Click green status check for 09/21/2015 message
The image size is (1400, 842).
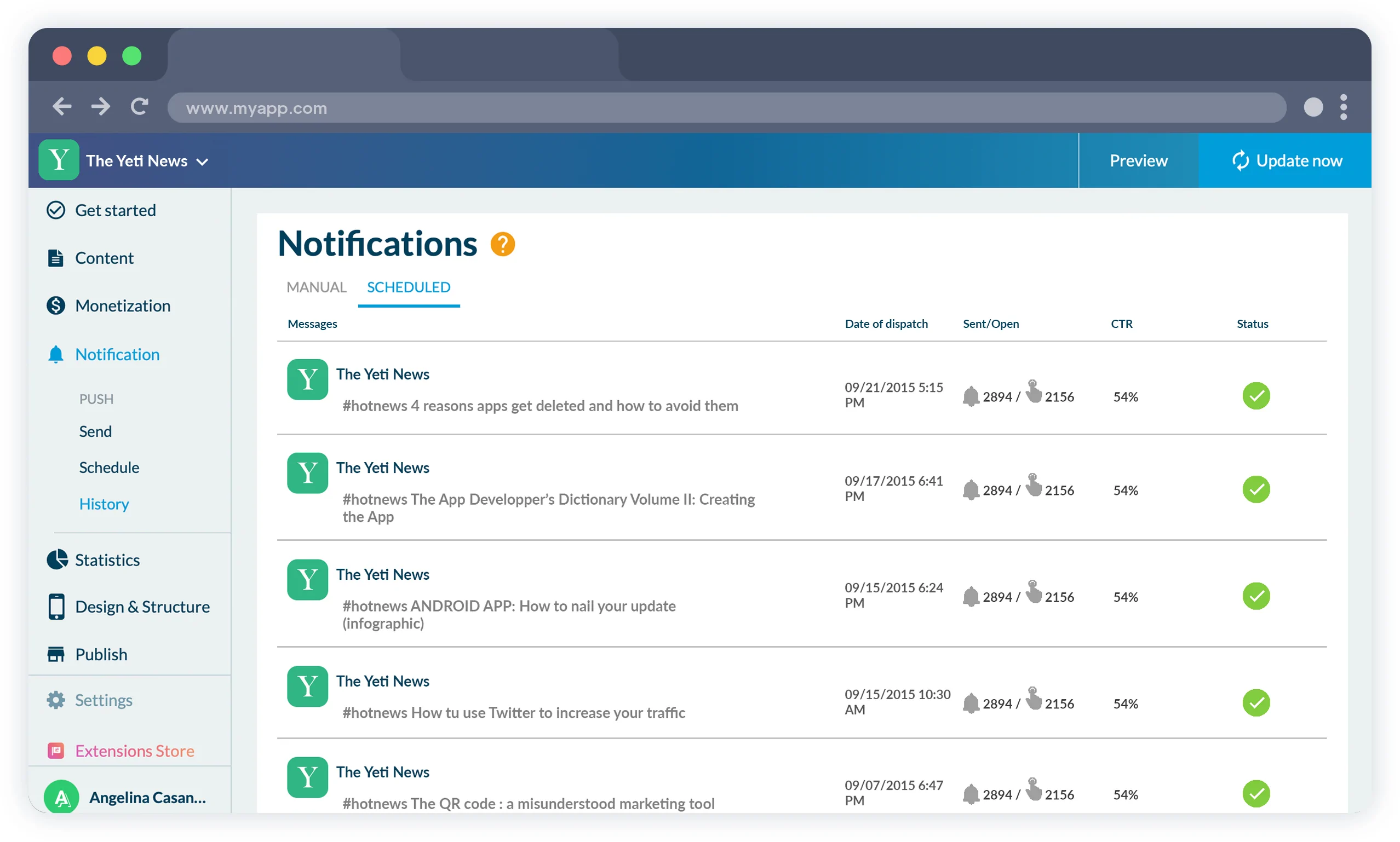1255,395
